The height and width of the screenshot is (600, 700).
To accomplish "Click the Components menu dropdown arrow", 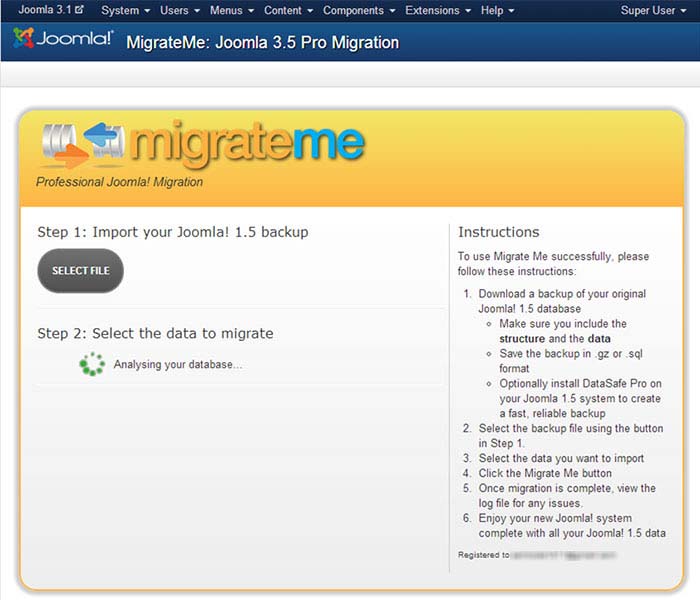I will [392, 11].
